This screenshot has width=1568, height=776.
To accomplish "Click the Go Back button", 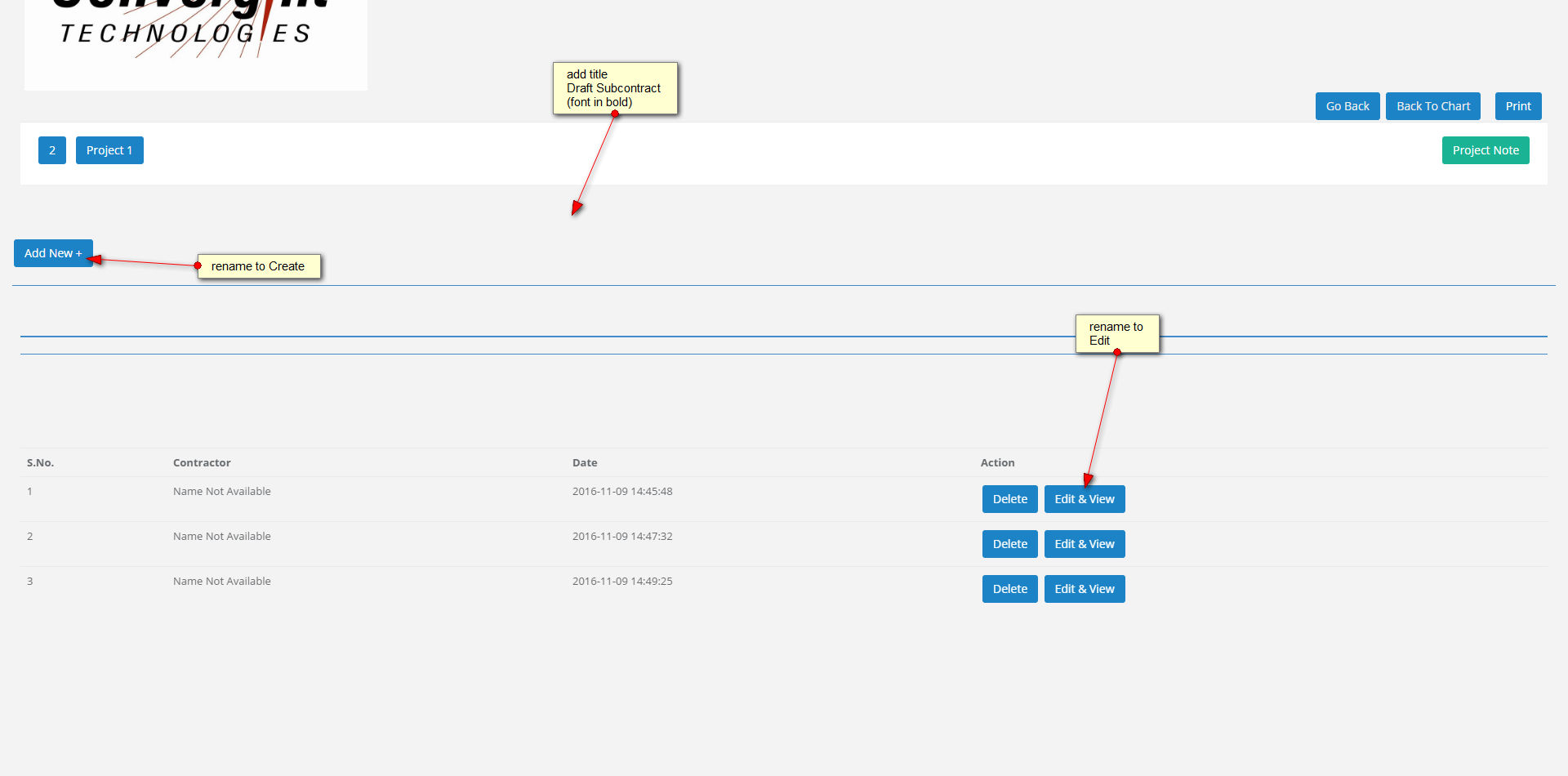I will tap(1347, 106).
